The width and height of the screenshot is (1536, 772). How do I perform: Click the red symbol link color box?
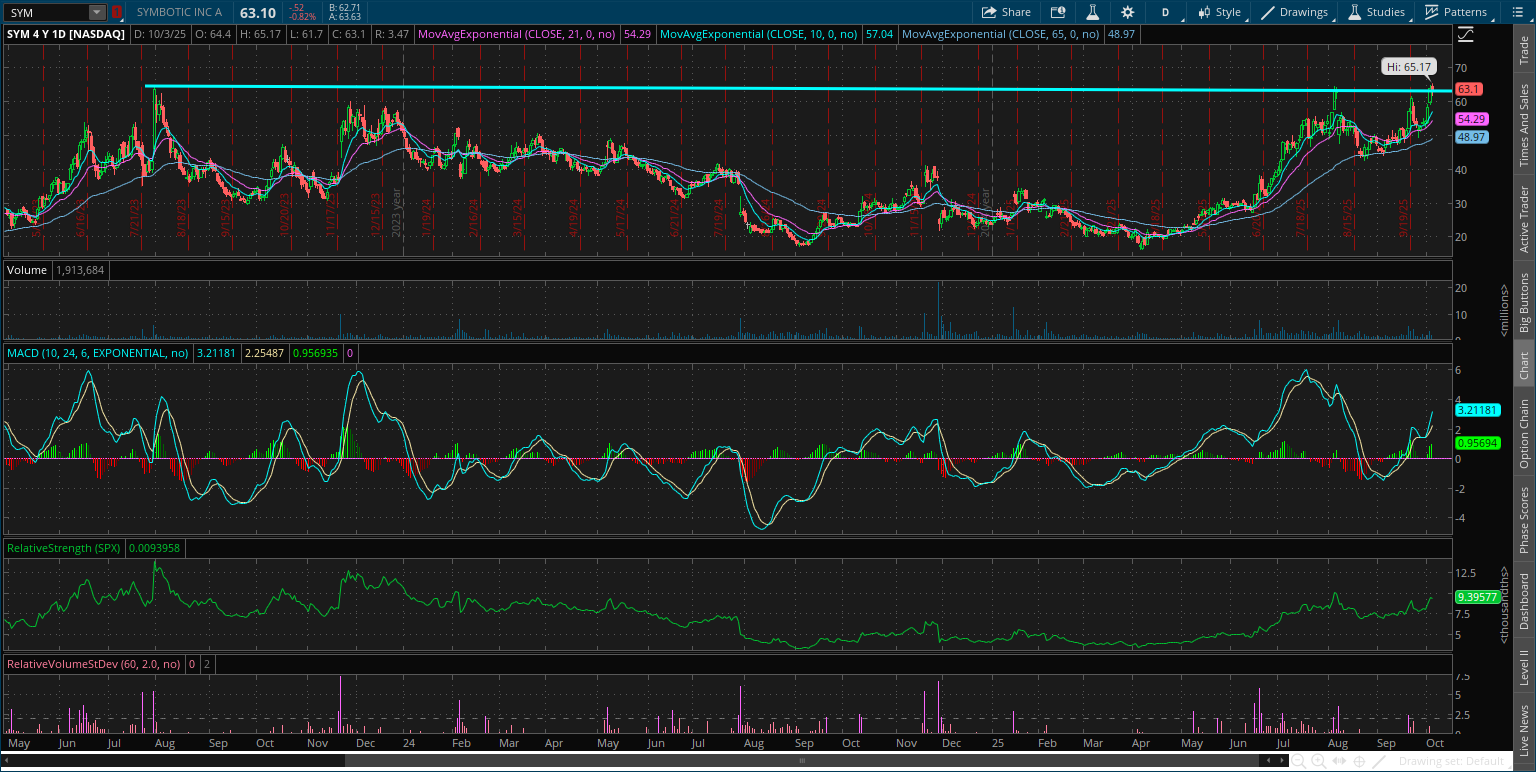[117, 12]
